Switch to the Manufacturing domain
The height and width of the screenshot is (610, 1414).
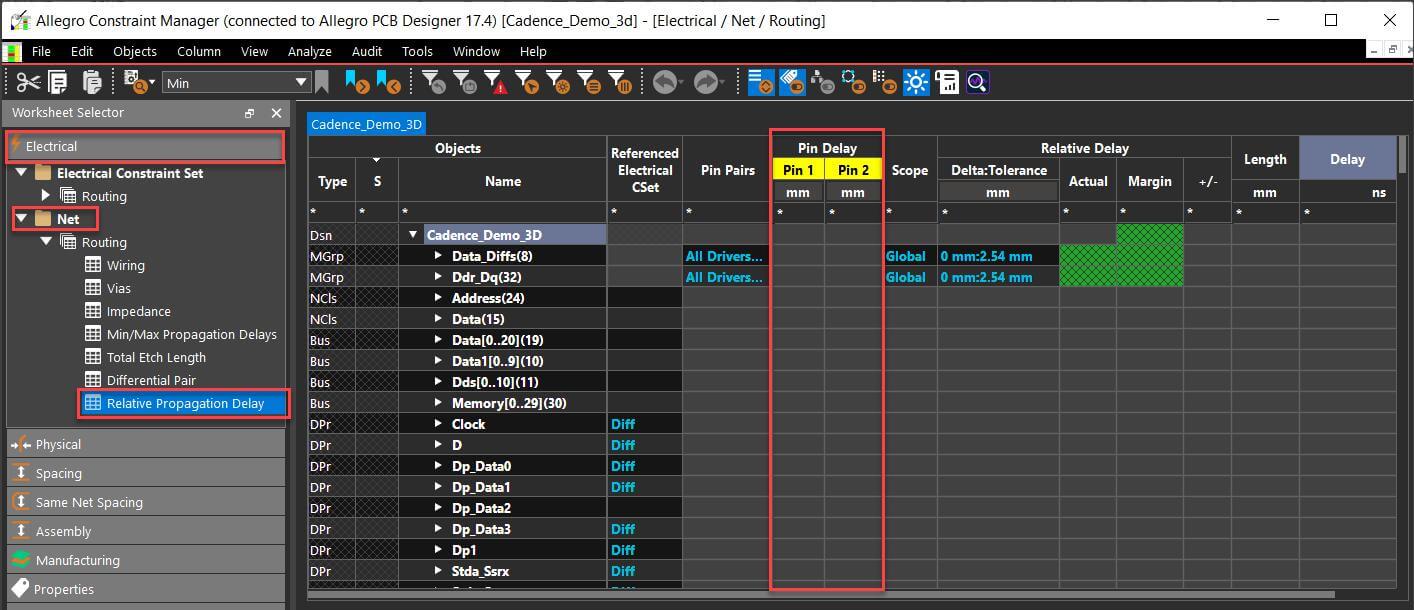(145, 560)
